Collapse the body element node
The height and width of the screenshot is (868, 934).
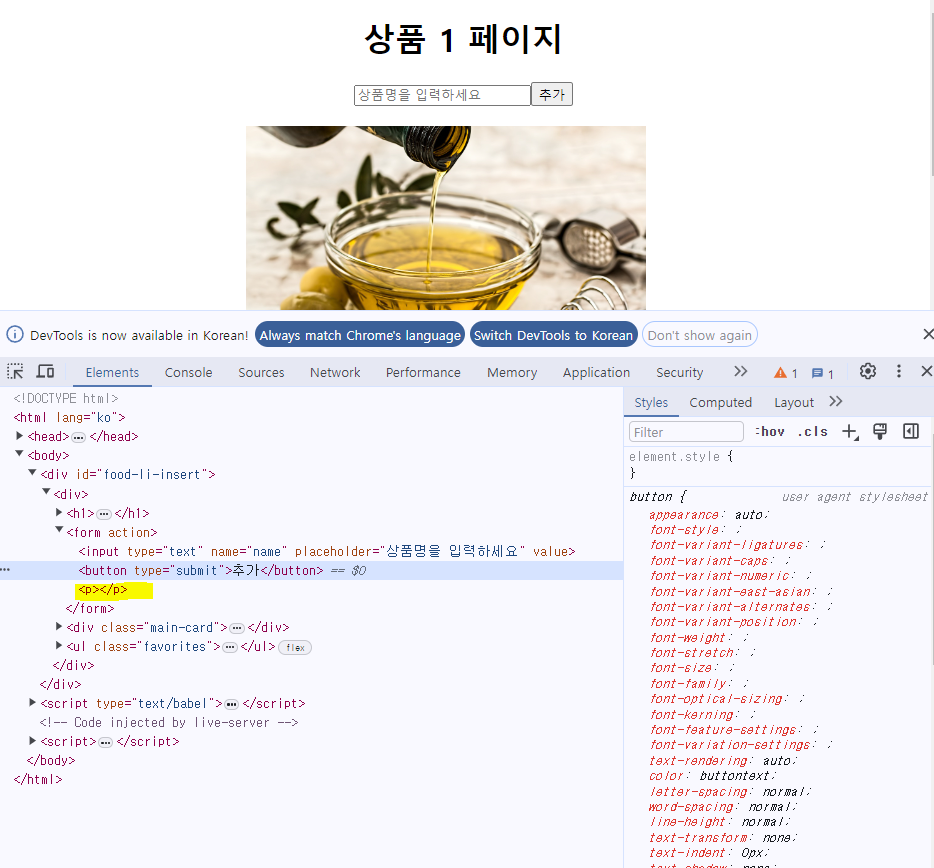point(20,454)
